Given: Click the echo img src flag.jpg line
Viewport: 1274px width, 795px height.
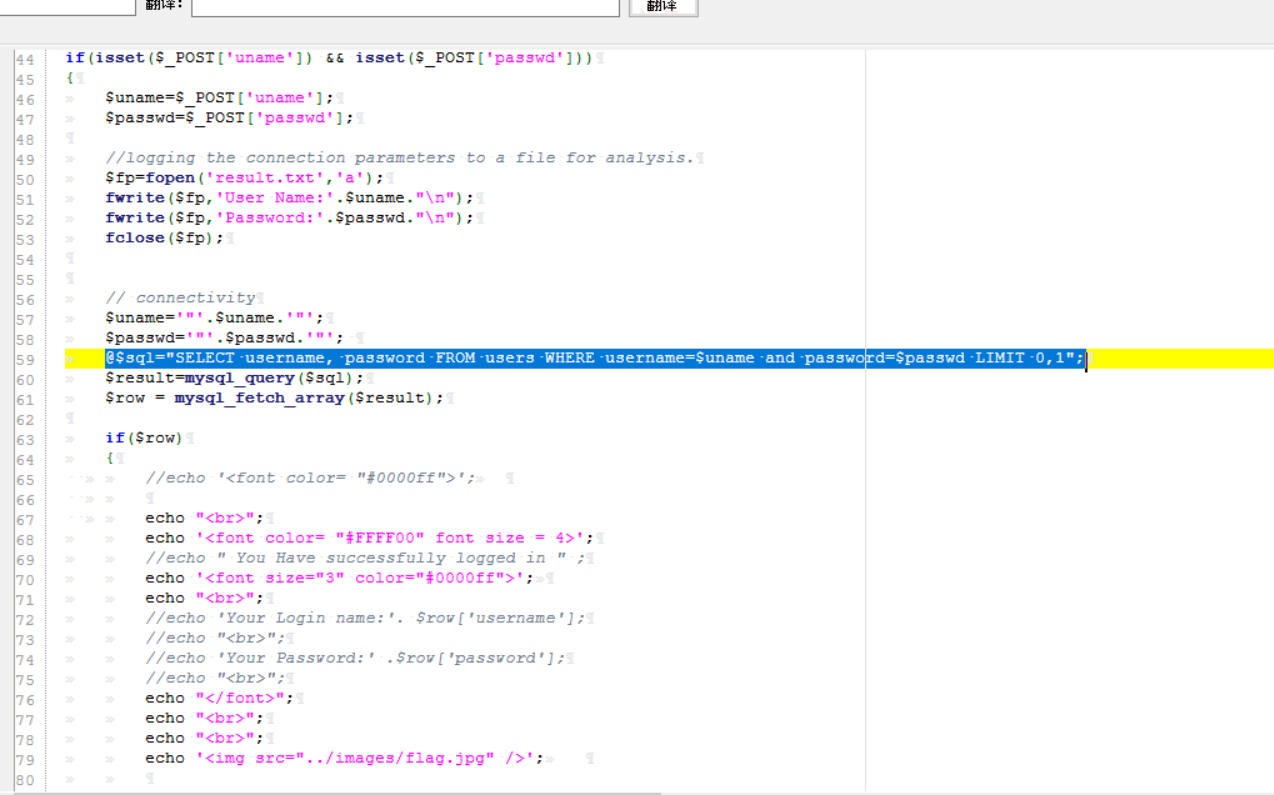Looking at the screenshot, I should tap(344, 758).
